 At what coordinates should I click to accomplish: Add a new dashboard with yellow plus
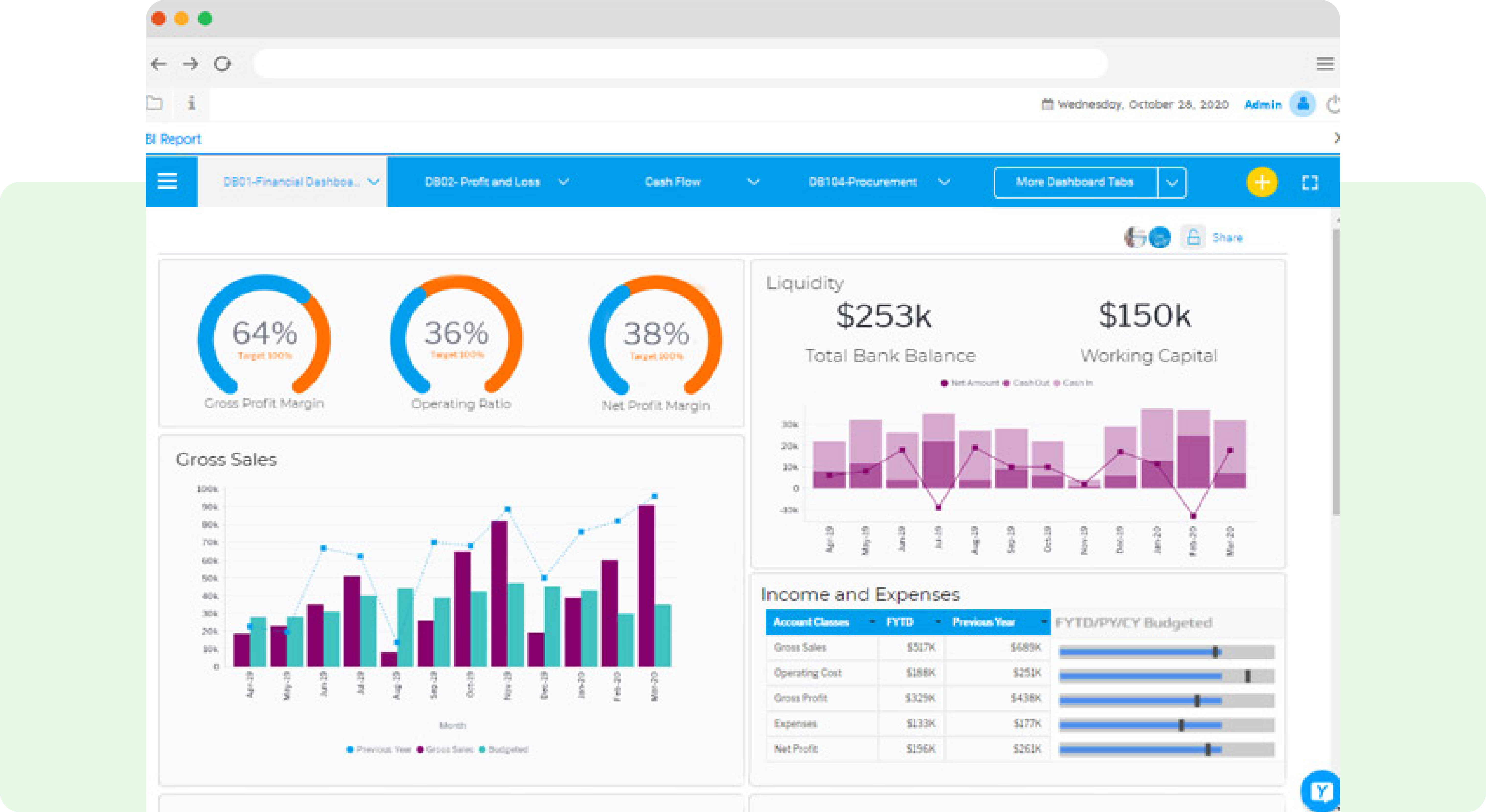click(1262, 182)
